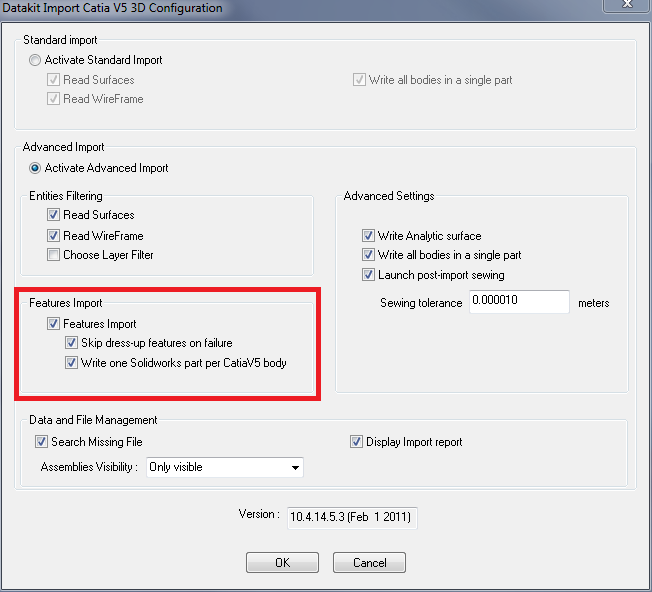
Task: Click the Sewing tolerance value field
Action: 518,302
